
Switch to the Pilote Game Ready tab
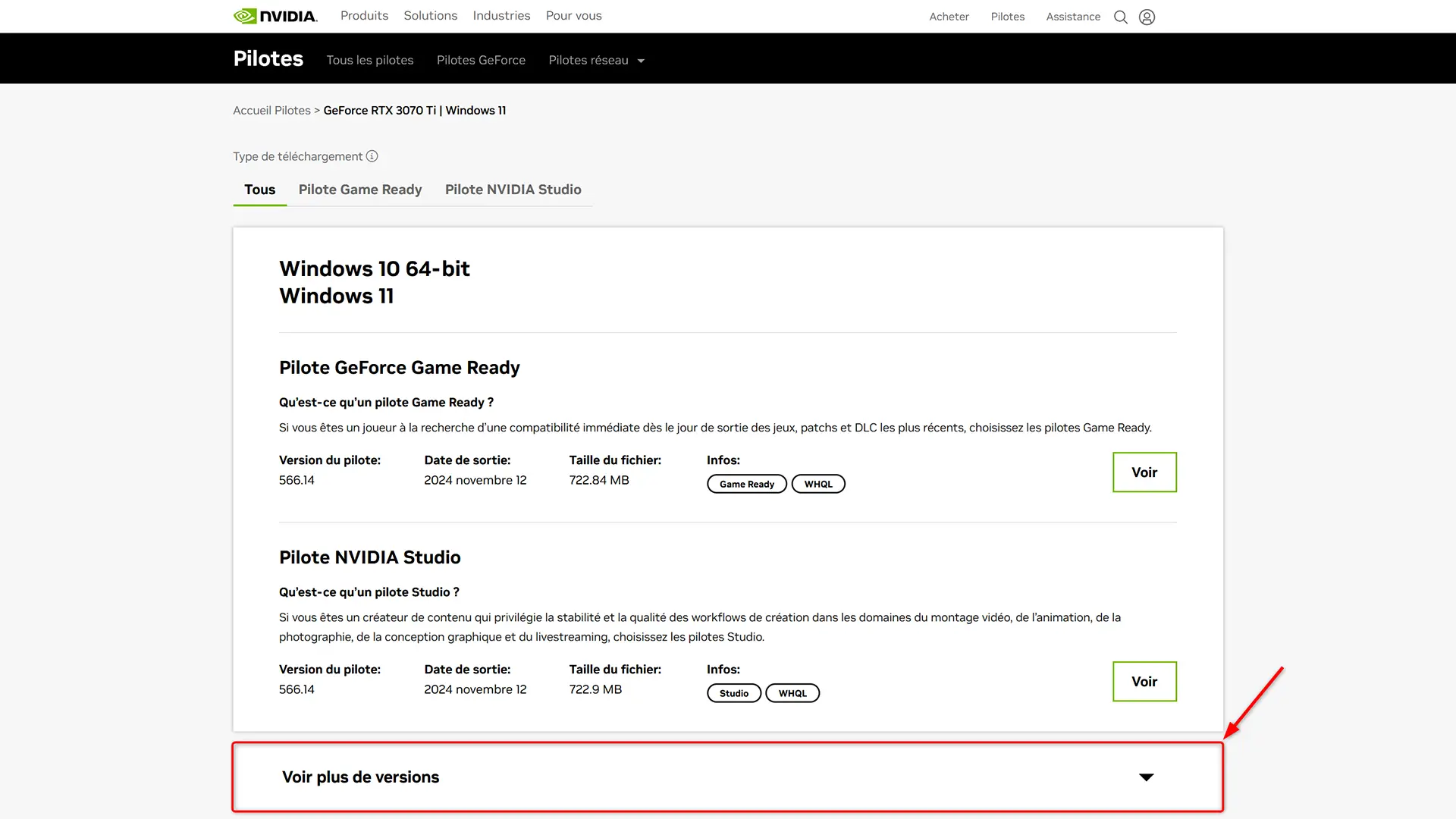(x=360, y=190)
